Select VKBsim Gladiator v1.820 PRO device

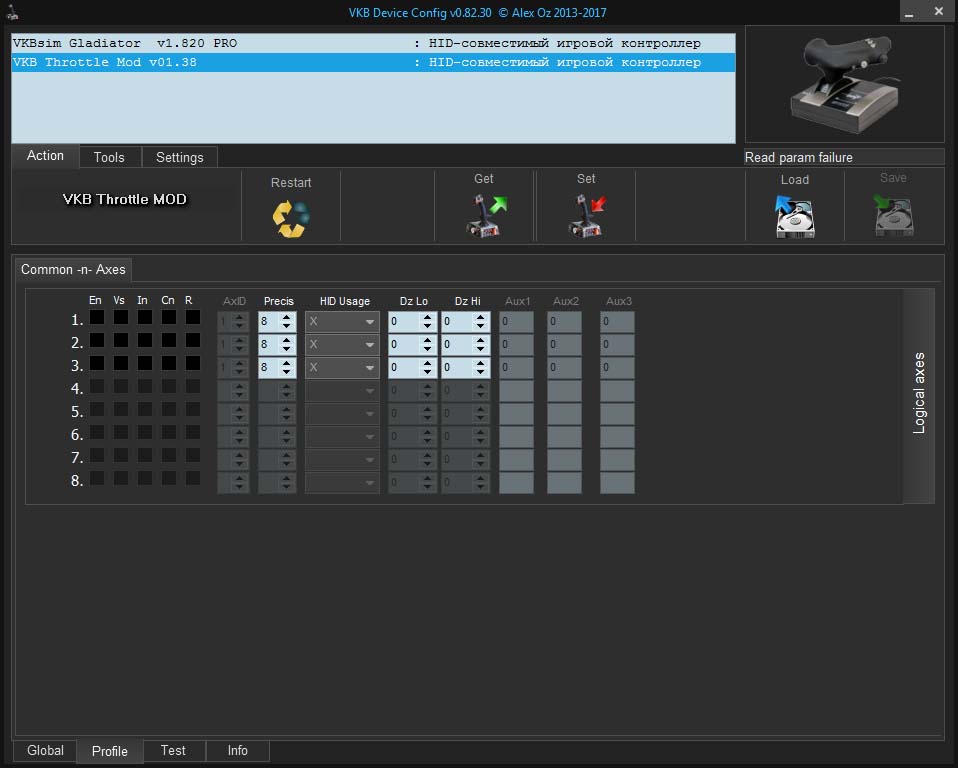(x=373, y=43)
